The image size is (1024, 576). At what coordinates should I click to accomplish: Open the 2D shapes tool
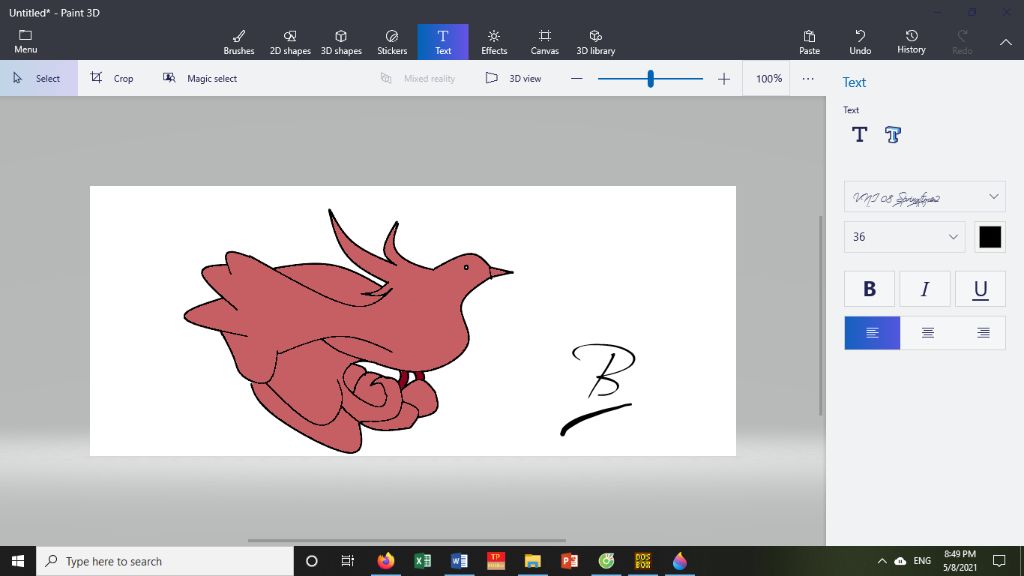tap(290, 42)
